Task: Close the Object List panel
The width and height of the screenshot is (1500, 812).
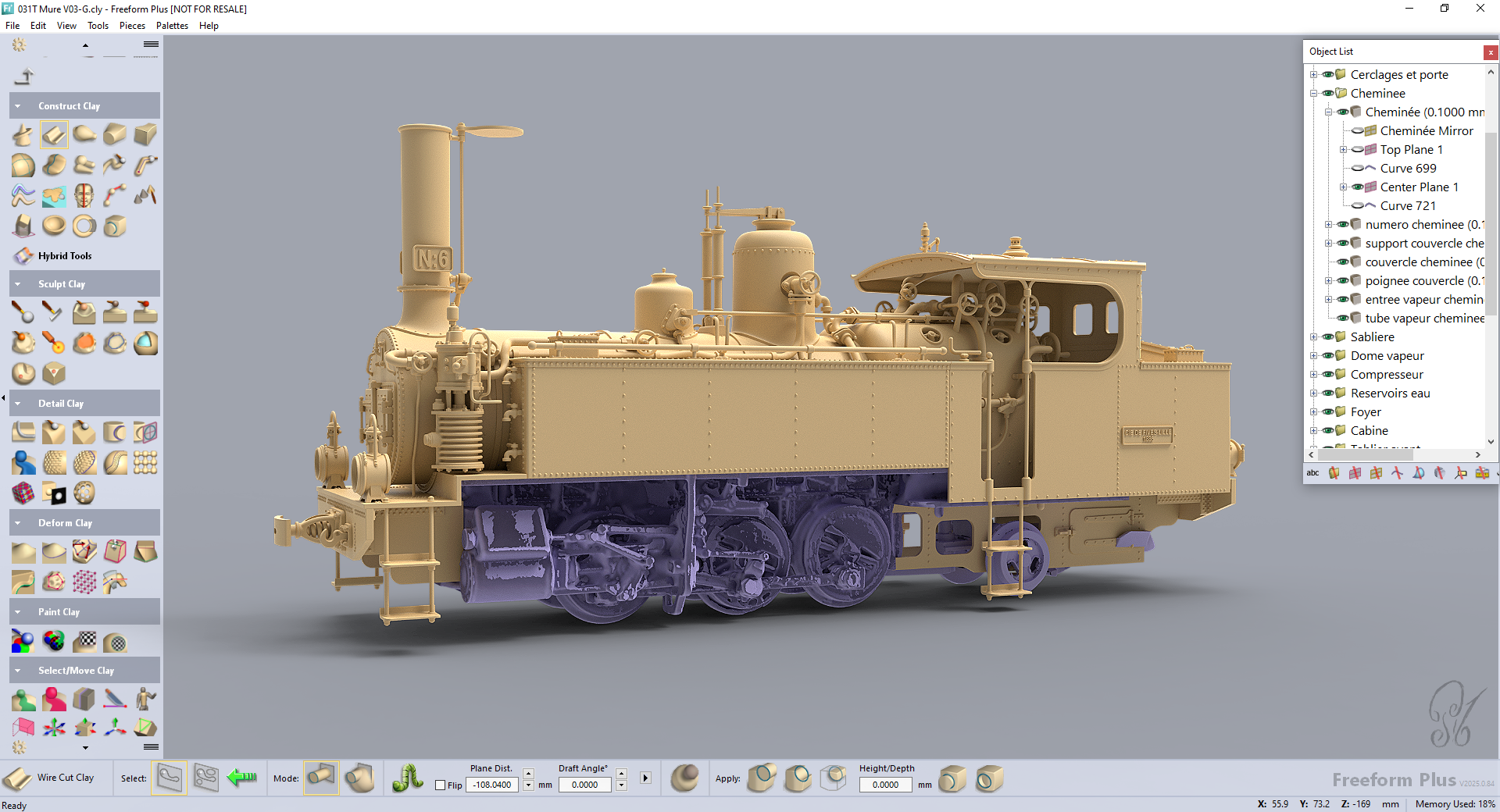Action: 1491,52
